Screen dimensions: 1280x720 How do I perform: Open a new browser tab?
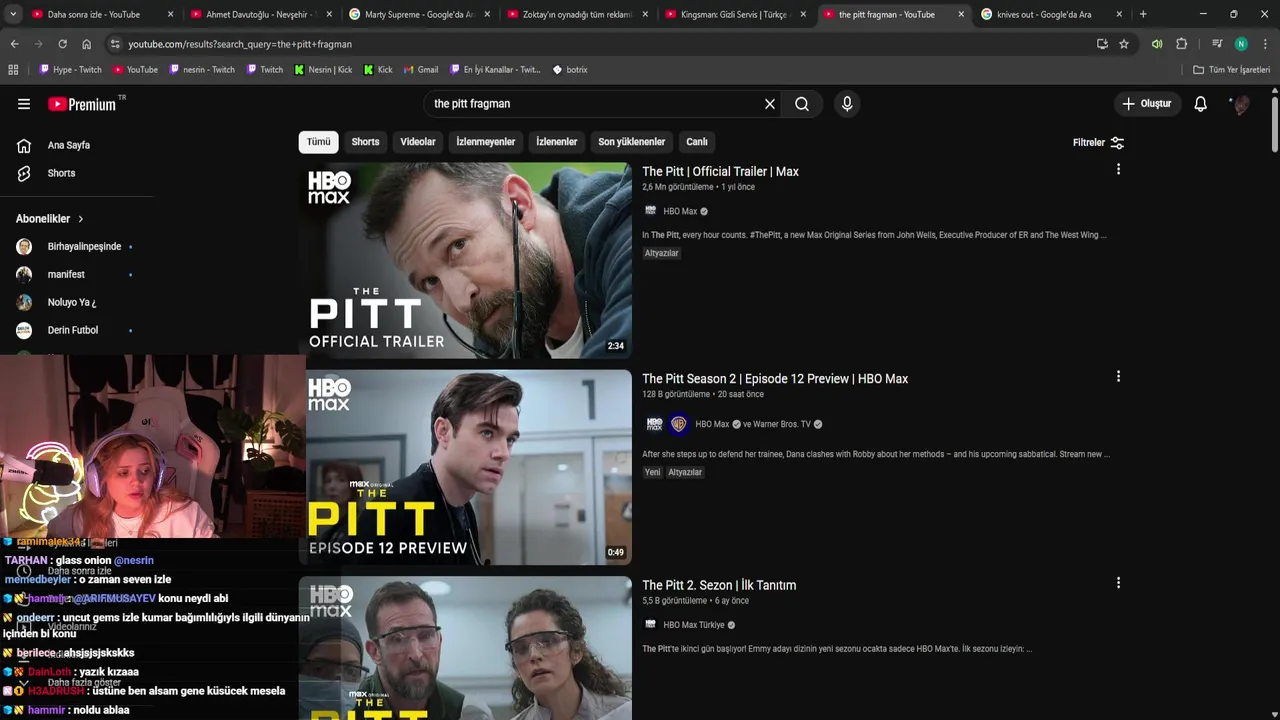click(1143, 14)
